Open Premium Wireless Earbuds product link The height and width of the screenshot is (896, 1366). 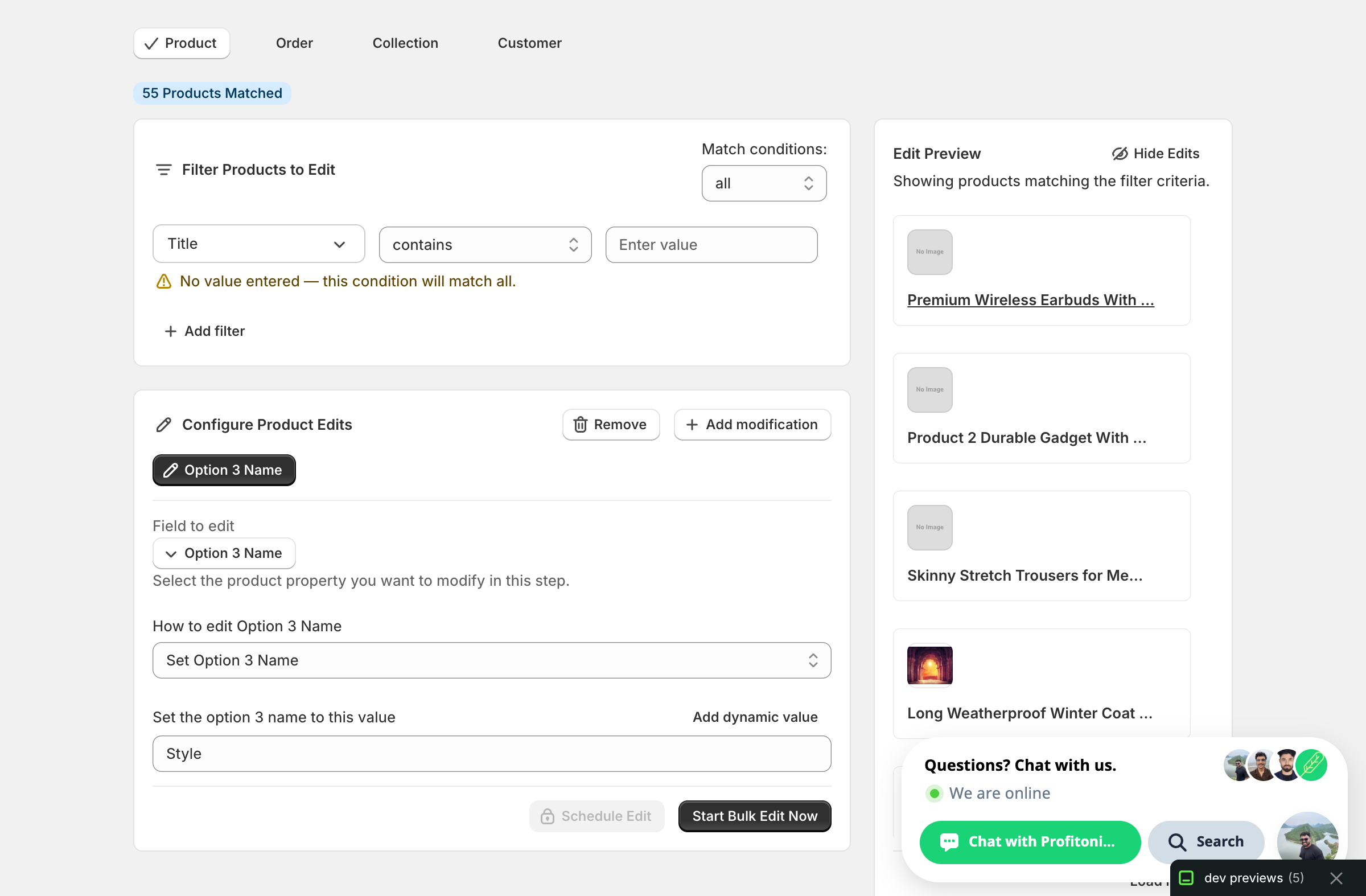(x=1030, y=300)
